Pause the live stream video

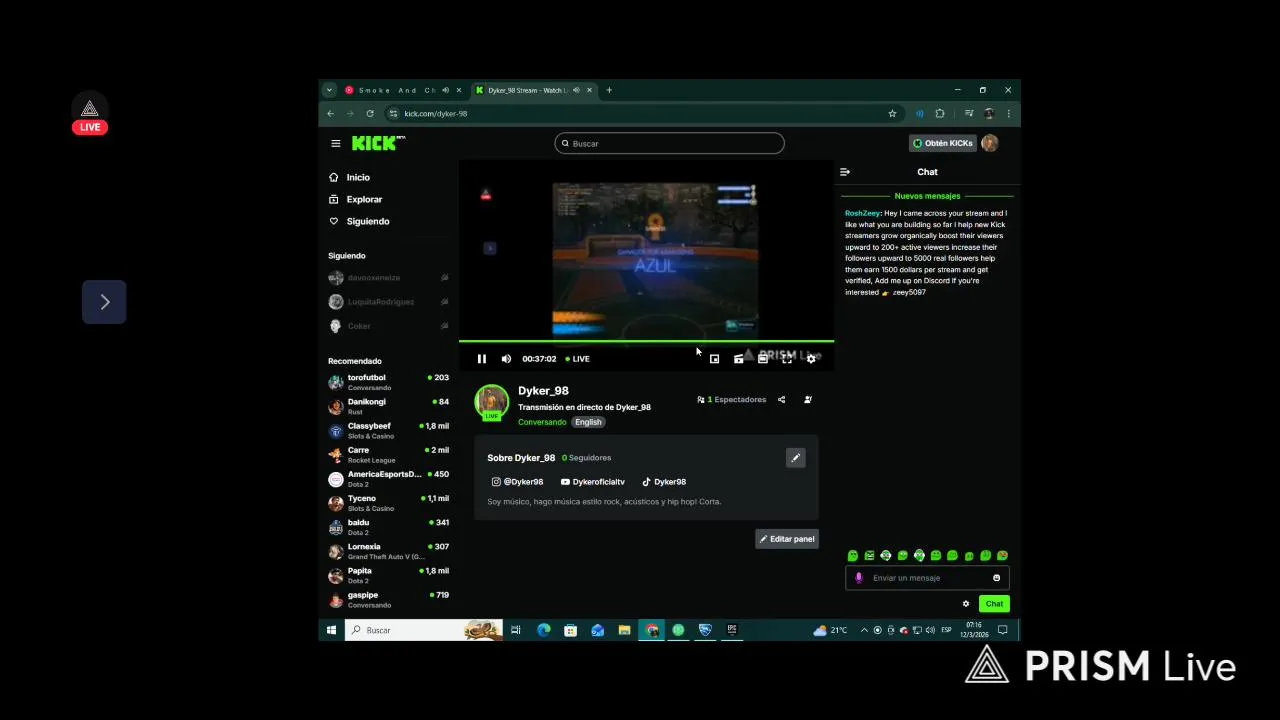[481, 359]
